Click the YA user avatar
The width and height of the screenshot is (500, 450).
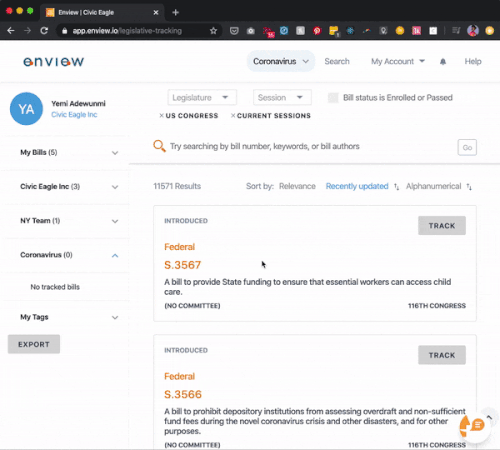point(26,109)
